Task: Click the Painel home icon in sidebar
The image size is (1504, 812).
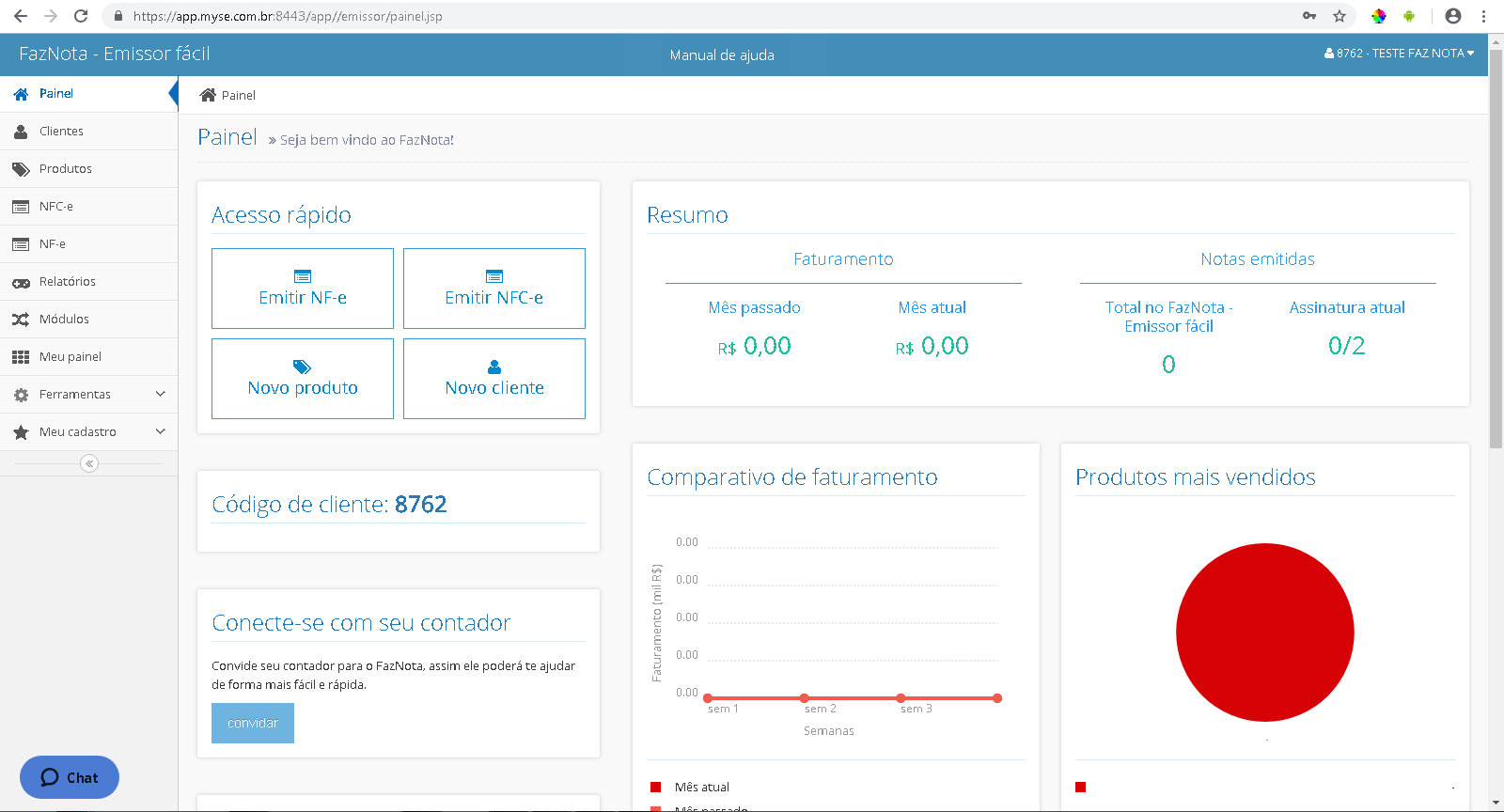Action: pyautogui.click(x=21, y=94)
